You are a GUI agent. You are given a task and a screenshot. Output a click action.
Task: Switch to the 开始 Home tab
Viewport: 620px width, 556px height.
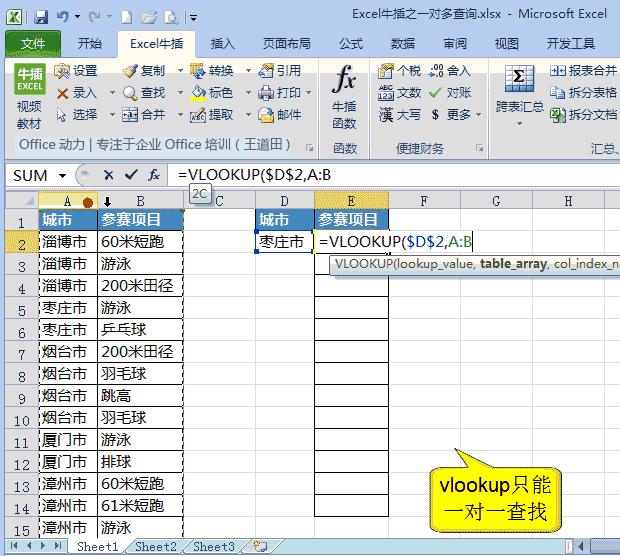[x=90, y=43]
